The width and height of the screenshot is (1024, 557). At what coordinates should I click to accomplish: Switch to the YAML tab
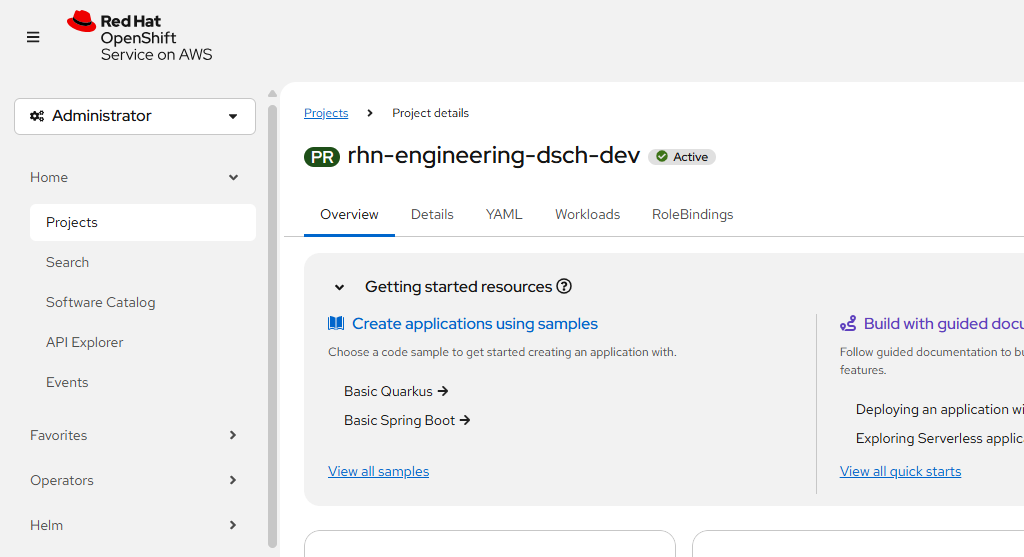click(504, 215)
